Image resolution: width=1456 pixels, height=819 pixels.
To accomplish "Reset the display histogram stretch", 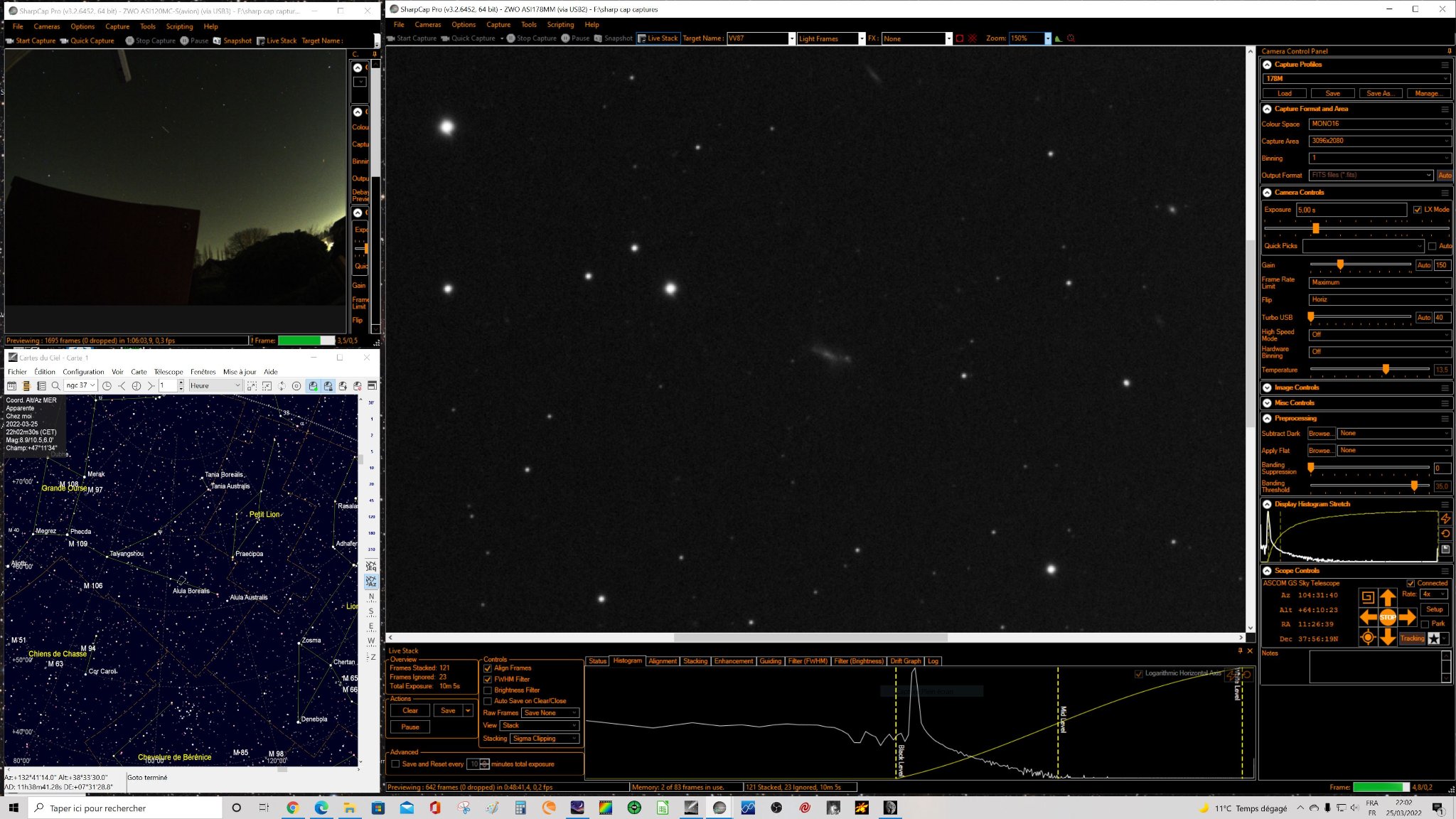I will pyautogui.click(x=1445, y=534).
